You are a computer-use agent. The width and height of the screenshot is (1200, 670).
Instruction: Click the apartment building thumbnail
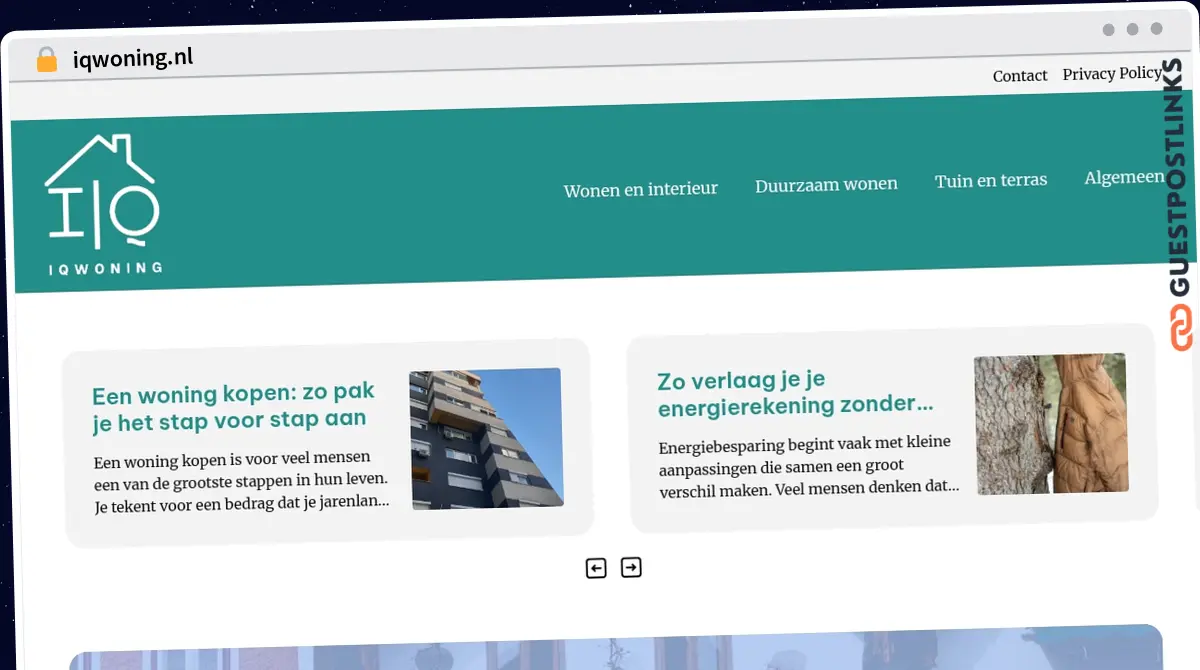click(486, 439)
